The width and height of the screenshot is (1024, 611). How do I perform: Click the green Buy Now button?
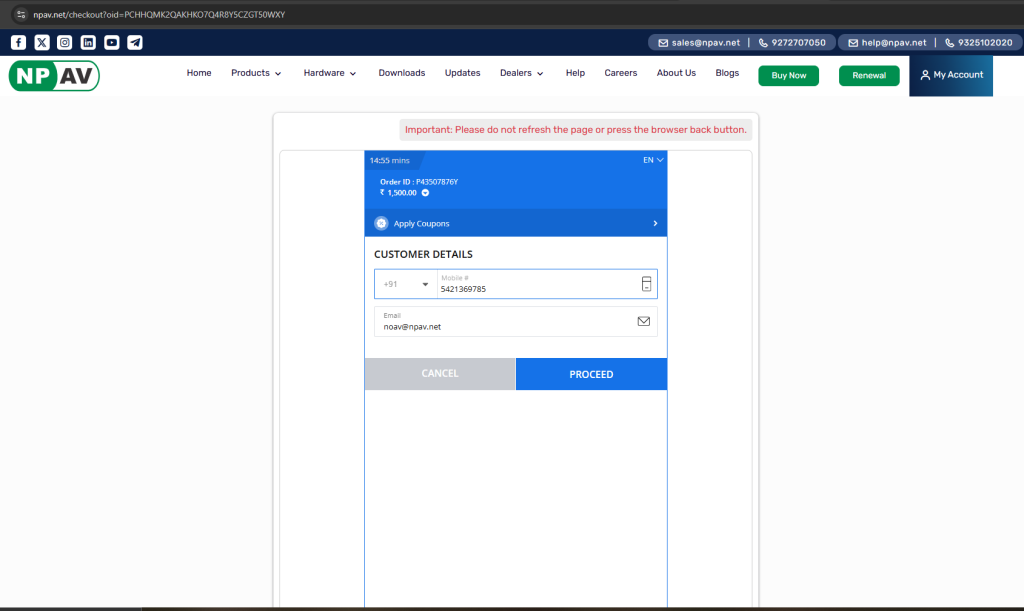(788, 76)
